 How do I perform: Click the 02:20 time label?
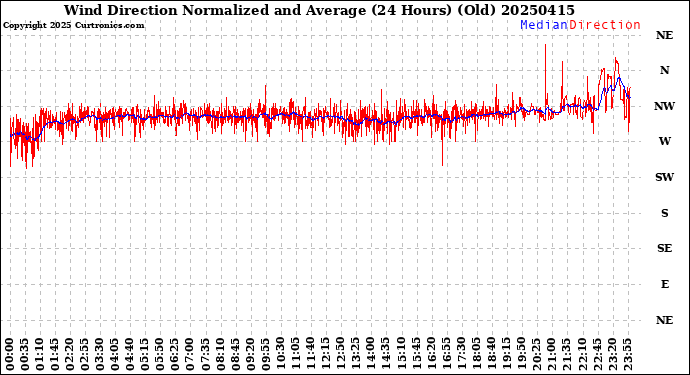click(70, 354)
